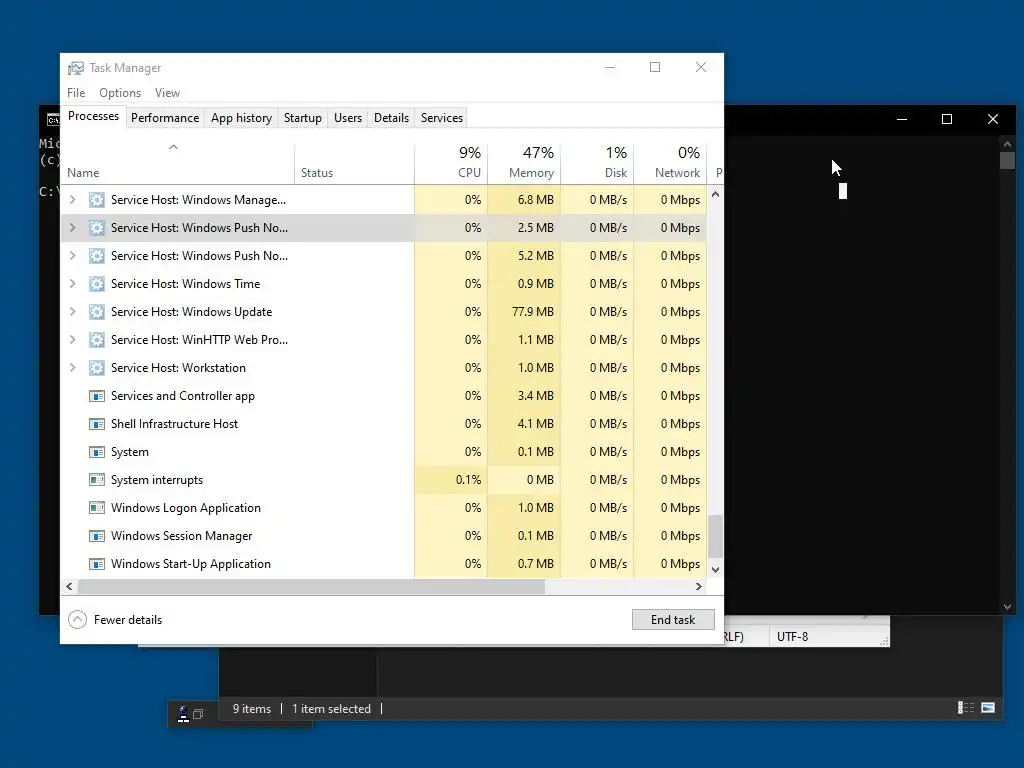The height and width of the screenshot is (768, 1024).
Task: Click Command Prompt scrollbar down arrow
Action: click(1007, 607)
